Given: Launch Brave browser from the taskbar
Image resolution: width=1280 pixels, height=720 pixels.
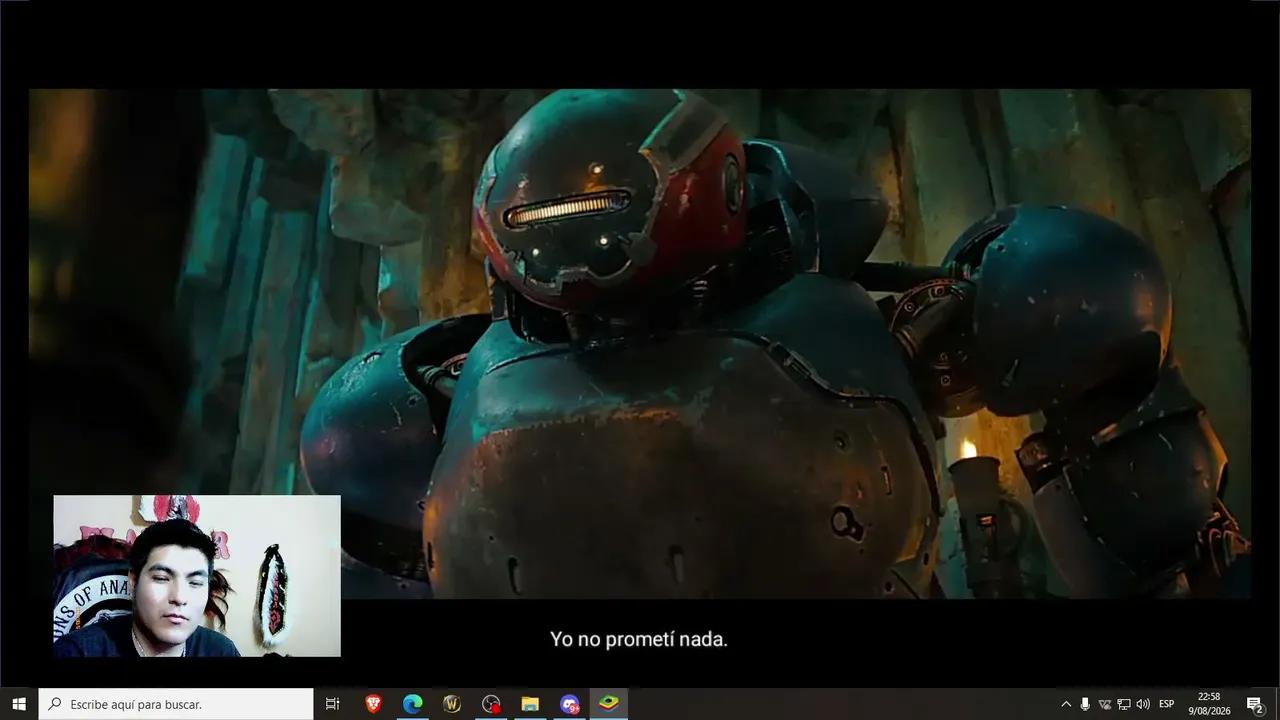Looking at the screenshot, I should pos(373,704).
